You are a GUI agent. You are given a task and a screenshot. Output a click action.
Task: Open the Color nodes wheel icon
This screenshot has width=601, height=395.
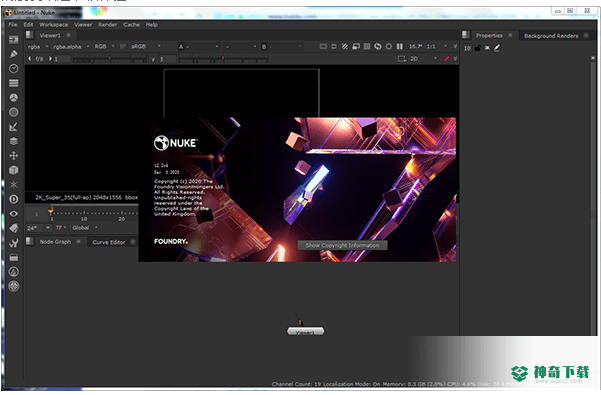coord(14,98)
